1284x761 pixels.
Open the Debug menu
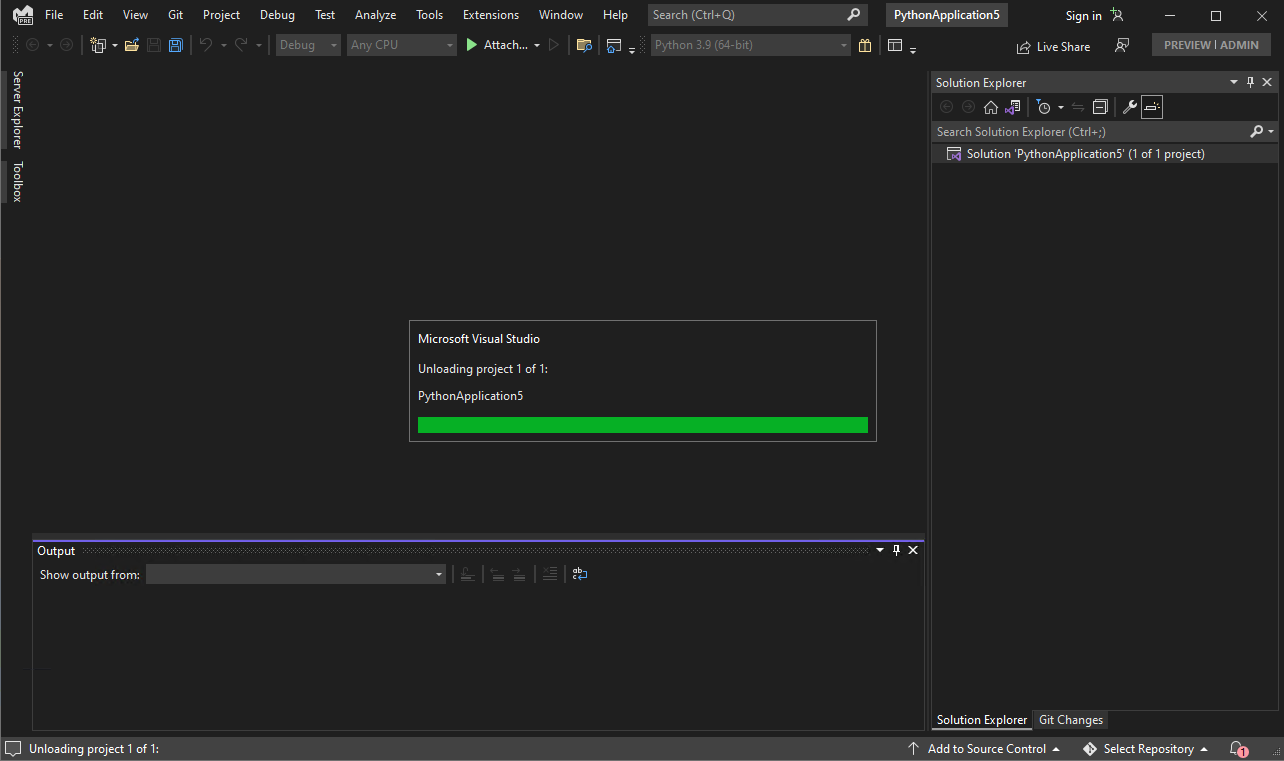click(277, 15)
